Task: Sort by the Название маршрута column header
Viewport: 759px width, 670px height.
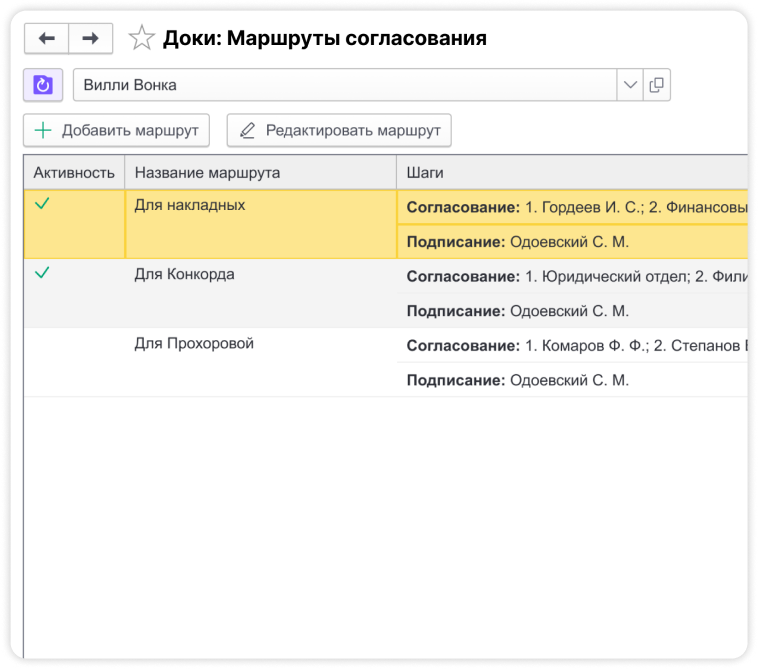Action: point(260,172)
